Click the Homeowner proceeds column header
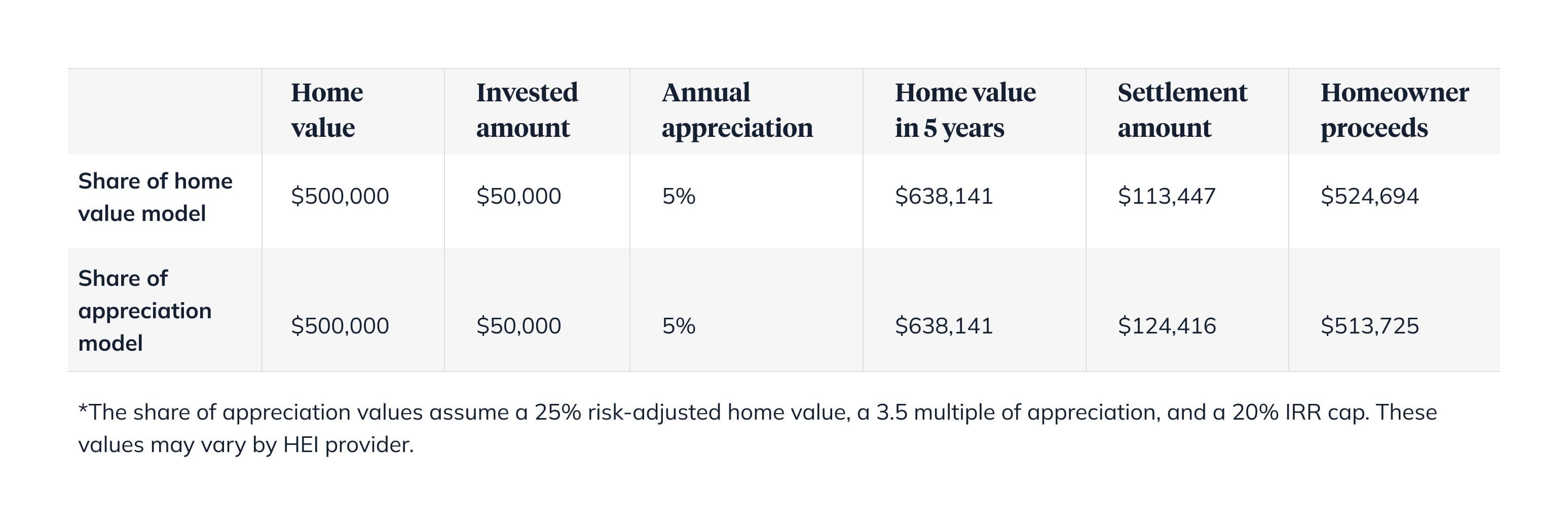 point(1394,110)
